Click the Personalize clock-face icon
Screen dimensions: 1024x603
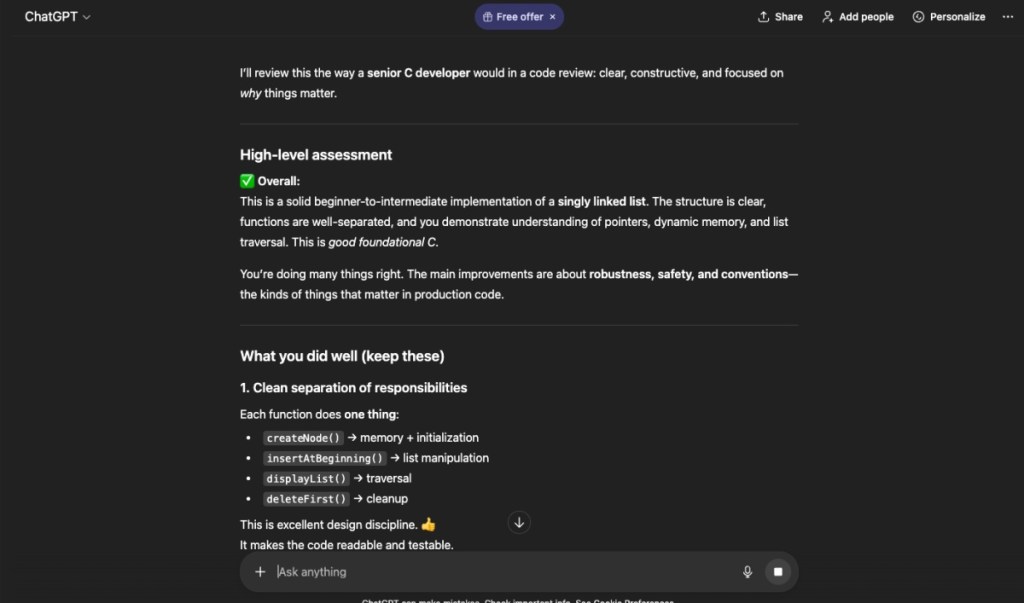pyautogui.click(x=916, y=16)
